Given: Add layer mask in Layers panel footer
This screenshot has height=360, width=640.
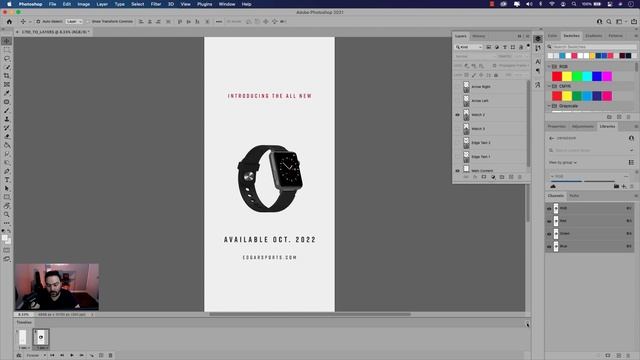Looking at the screenshot, I should pyautogui.click(x=484, y=177).
